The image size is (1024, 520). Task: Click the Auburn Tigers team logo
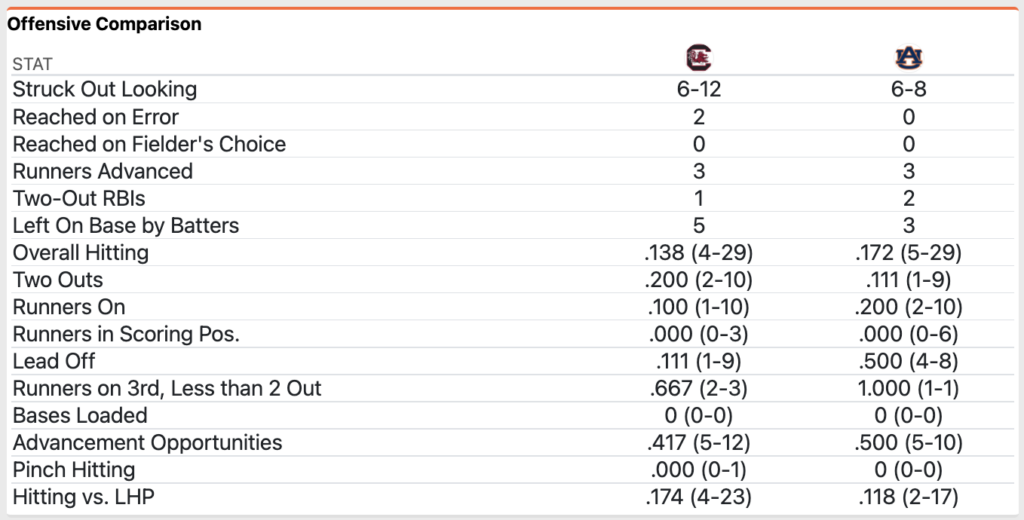coord(908,58)
